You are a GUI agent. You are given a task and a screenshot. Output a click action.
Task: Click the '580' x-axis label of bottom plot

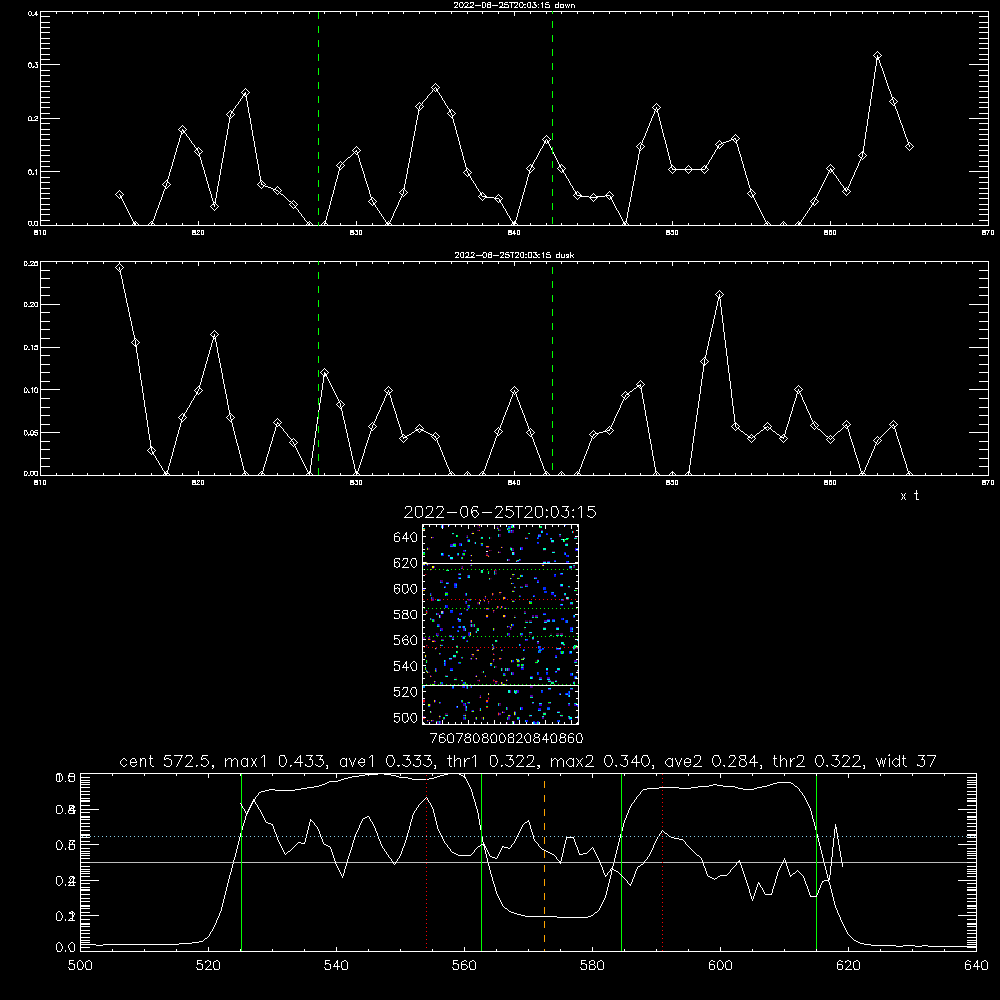tap(592, 966)
